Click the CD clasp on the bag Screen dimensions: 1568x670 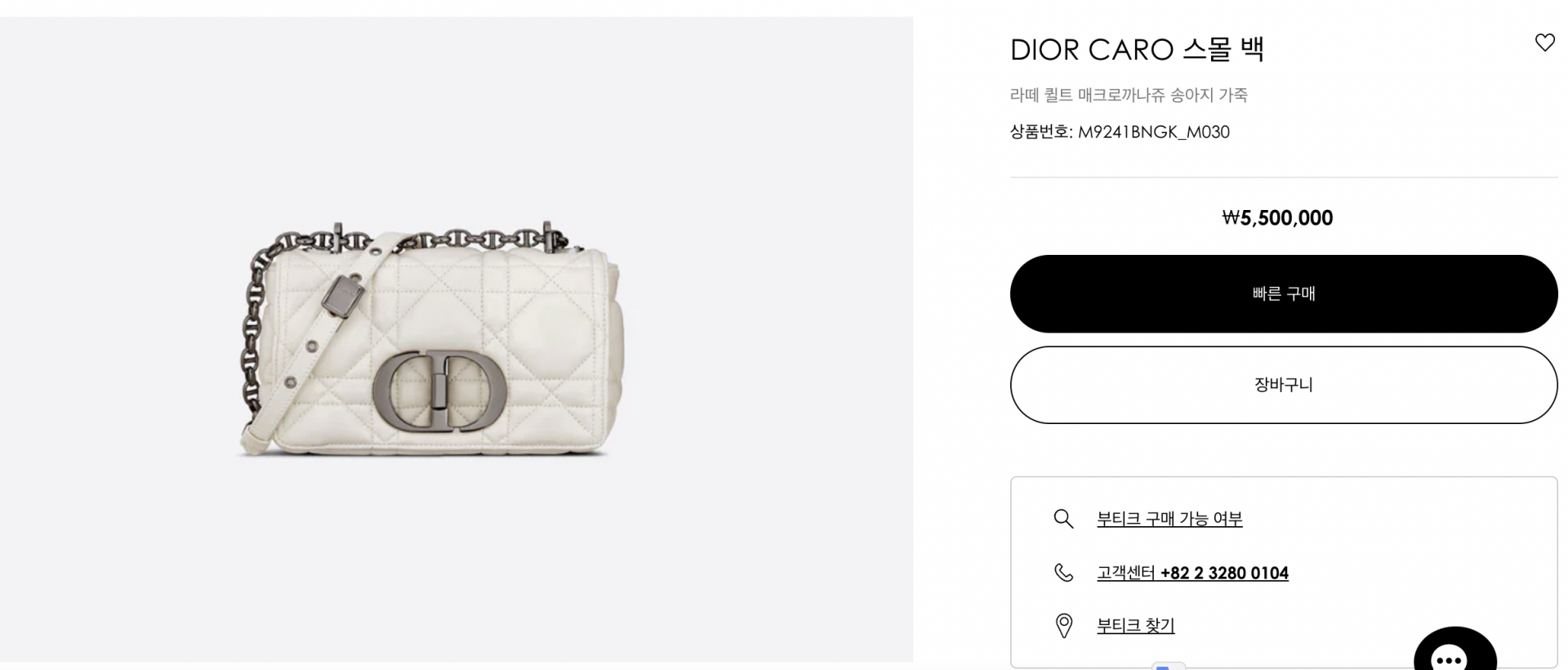(439, 391)
